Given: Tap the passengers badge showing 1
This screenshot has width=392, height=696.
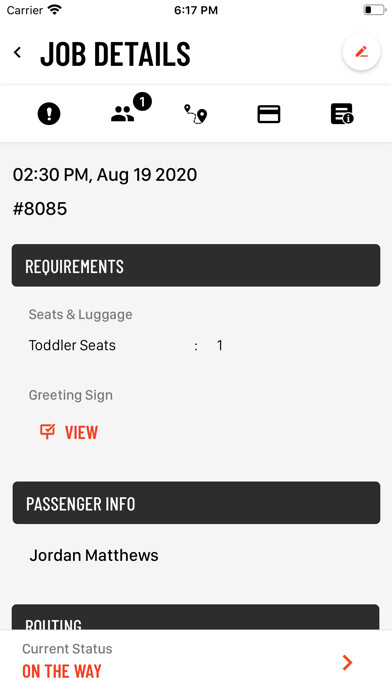Looking at the screenshot, I should [x=142, y=102].
